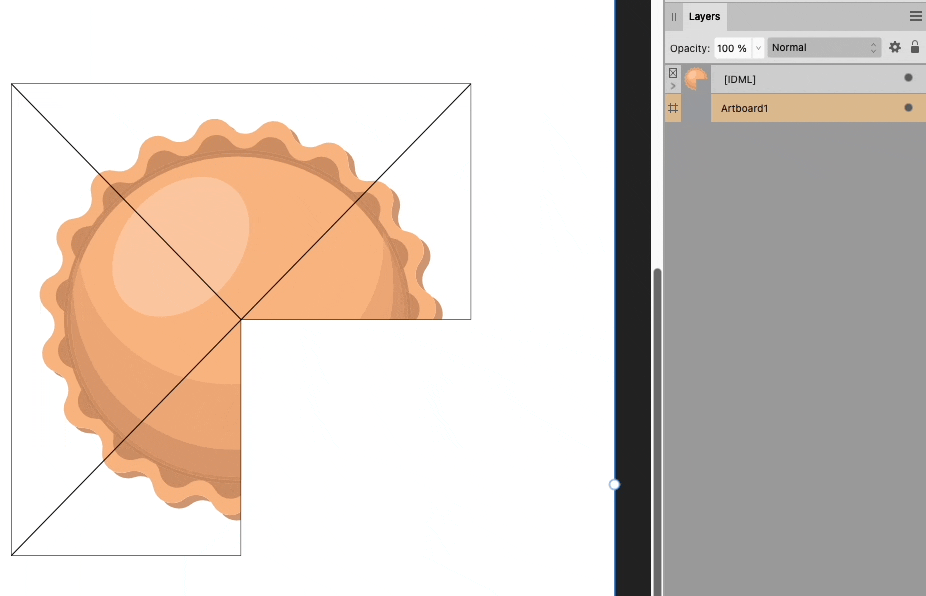Toggle visibility of the [IDML] layer
The height and width of the screenshot is (596, 926).
[908, 78]
